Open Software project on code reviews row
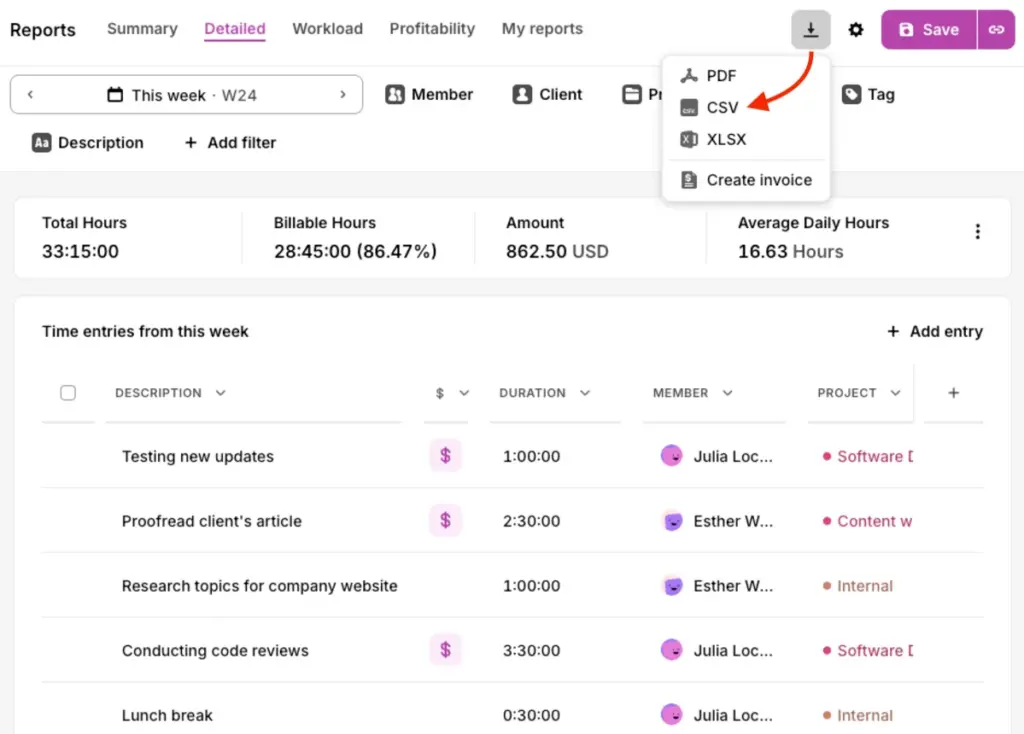This screenshot has height=734, width=1024. [868, 650]
